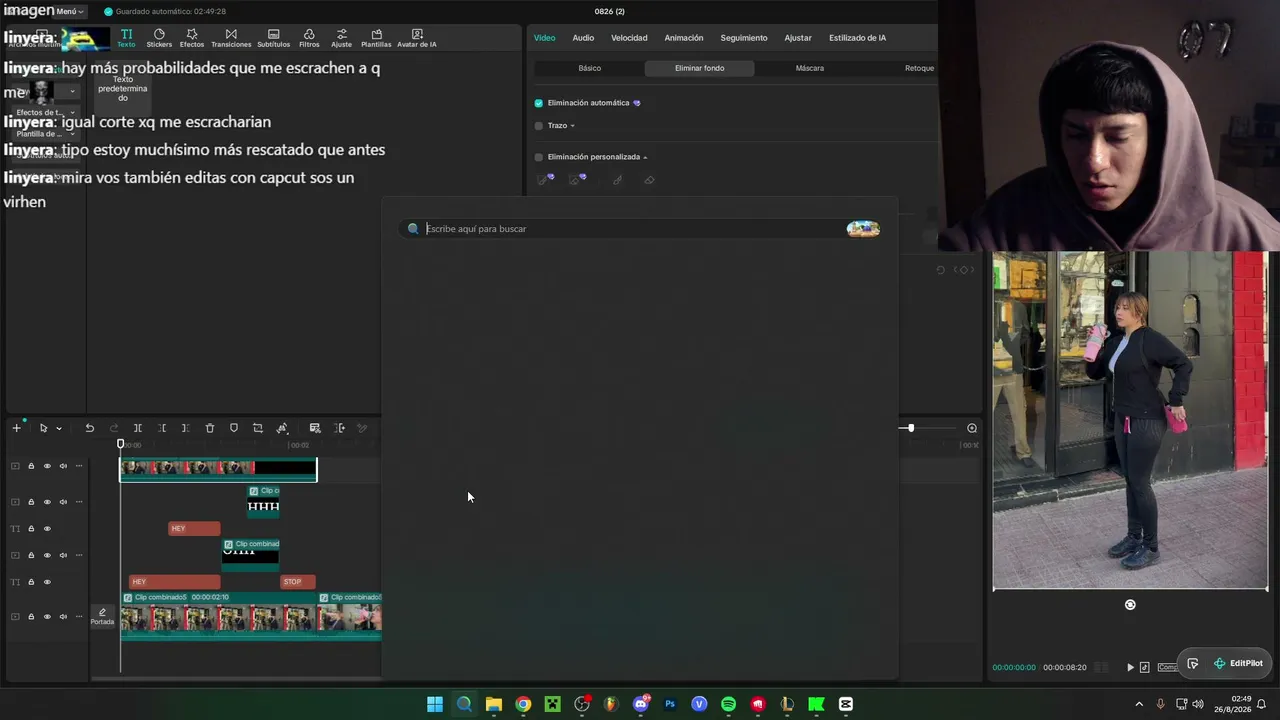
Task: Click the Windows Start button
Action: [435, 704]
